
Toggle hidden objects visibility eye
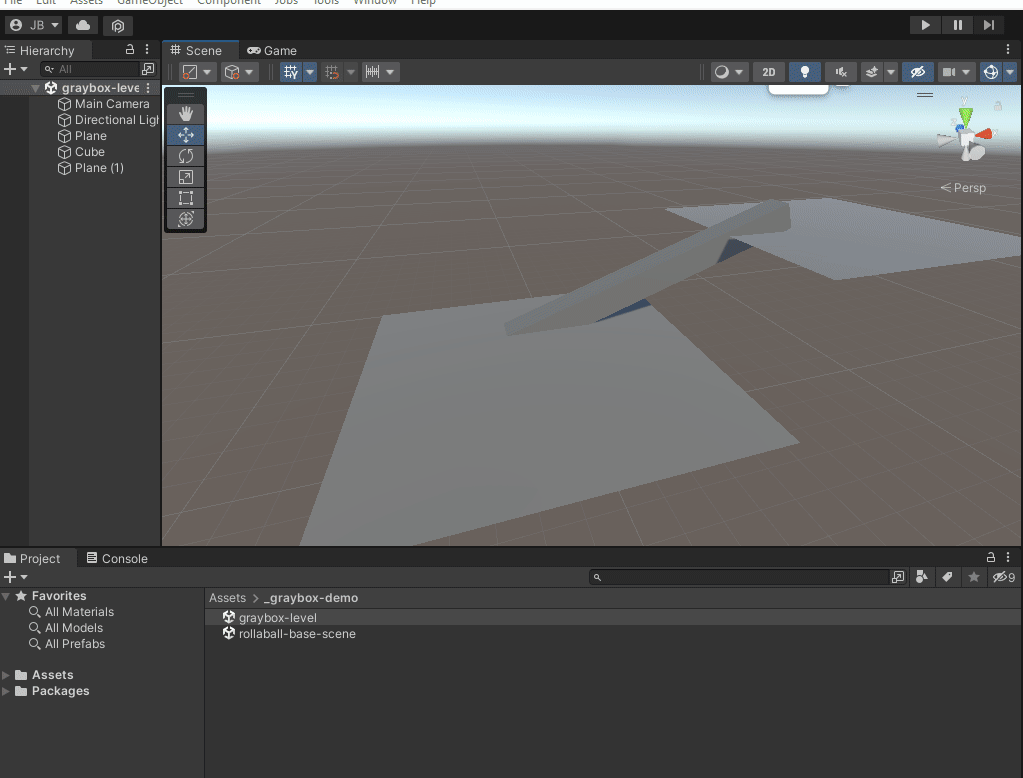pyautogui.click(x=917, y=72)
